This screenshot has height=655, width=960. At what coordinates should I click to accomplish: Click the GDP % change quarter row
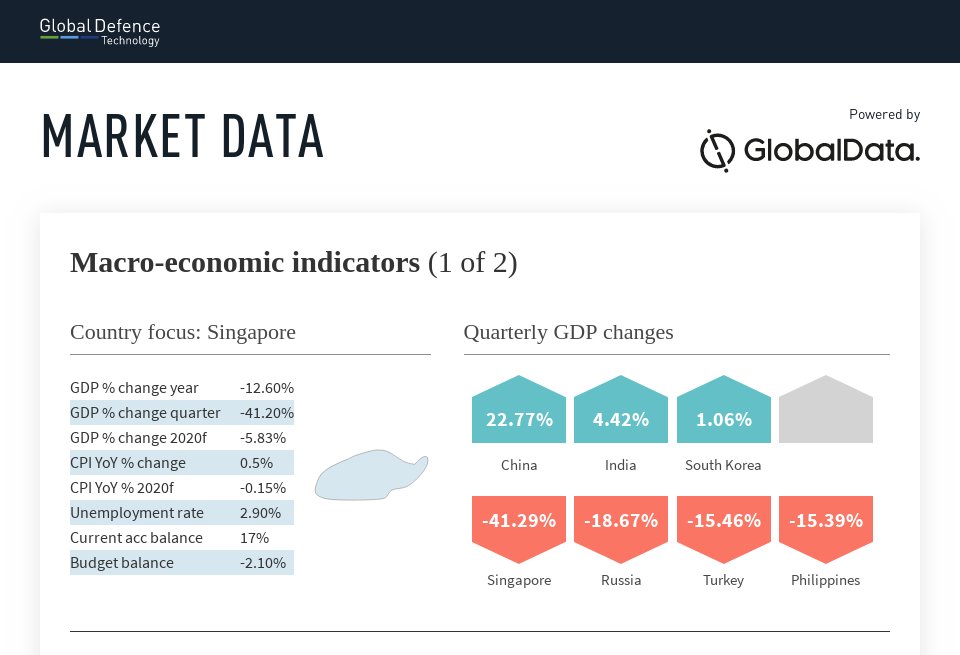pyautogui.click(x=182, y=413)
